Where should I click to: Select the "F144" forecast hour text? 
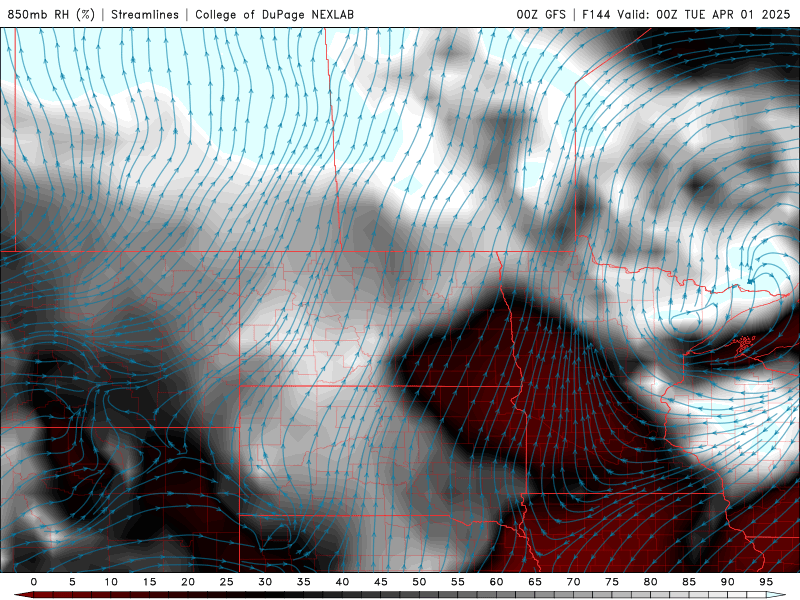coord(596,14)
